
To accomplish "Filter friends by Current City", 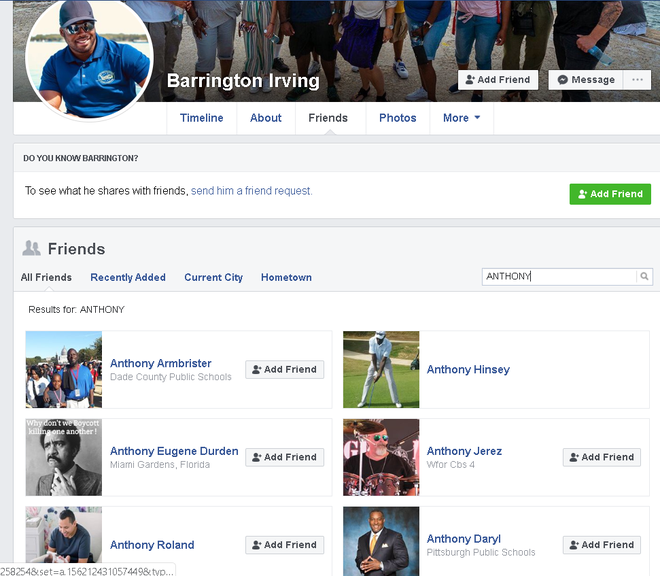I will coord(213,277).
